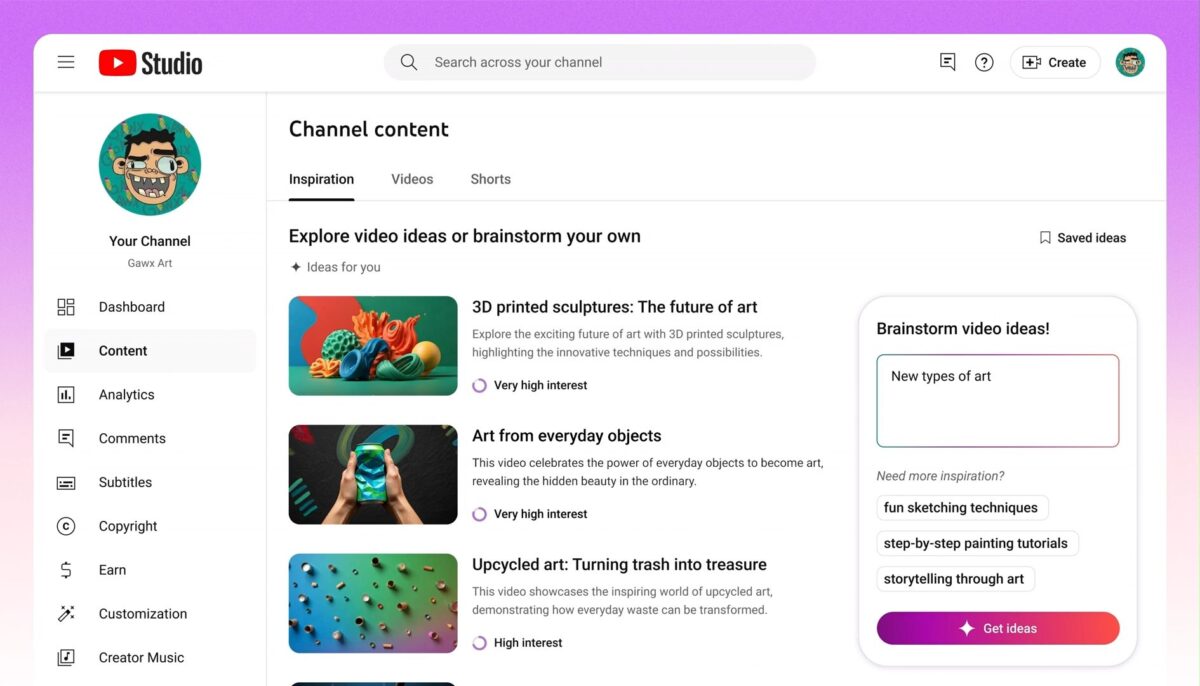Viewport: 1200px width, 686px height.
Task: Open the Art from everyday objects thumbnail
Action: (x=373, y=475)
